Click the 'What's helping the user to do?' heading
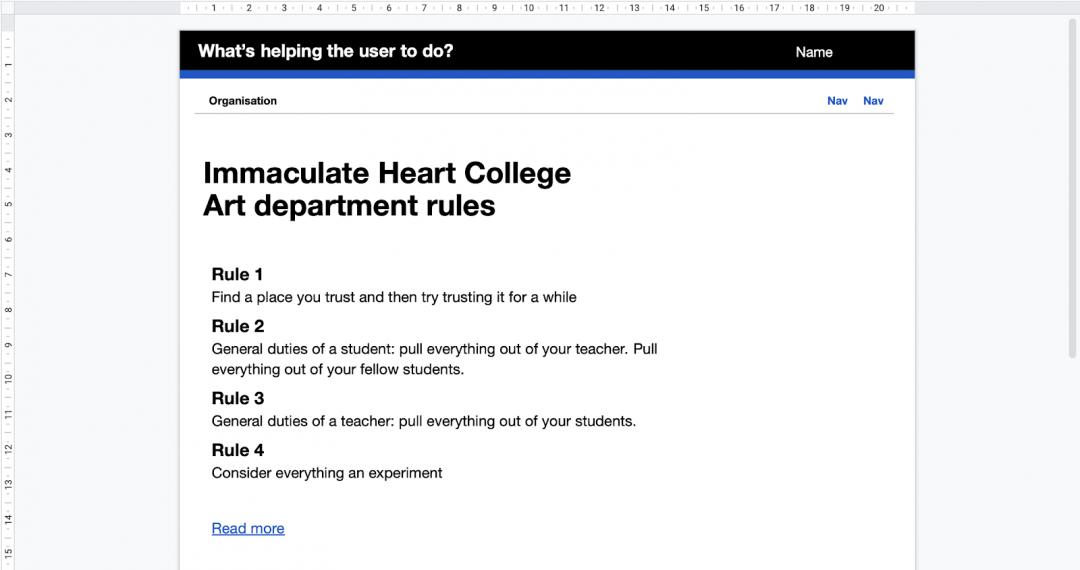1080x570 pixels. pyautogui.click(x=325, y=51)
